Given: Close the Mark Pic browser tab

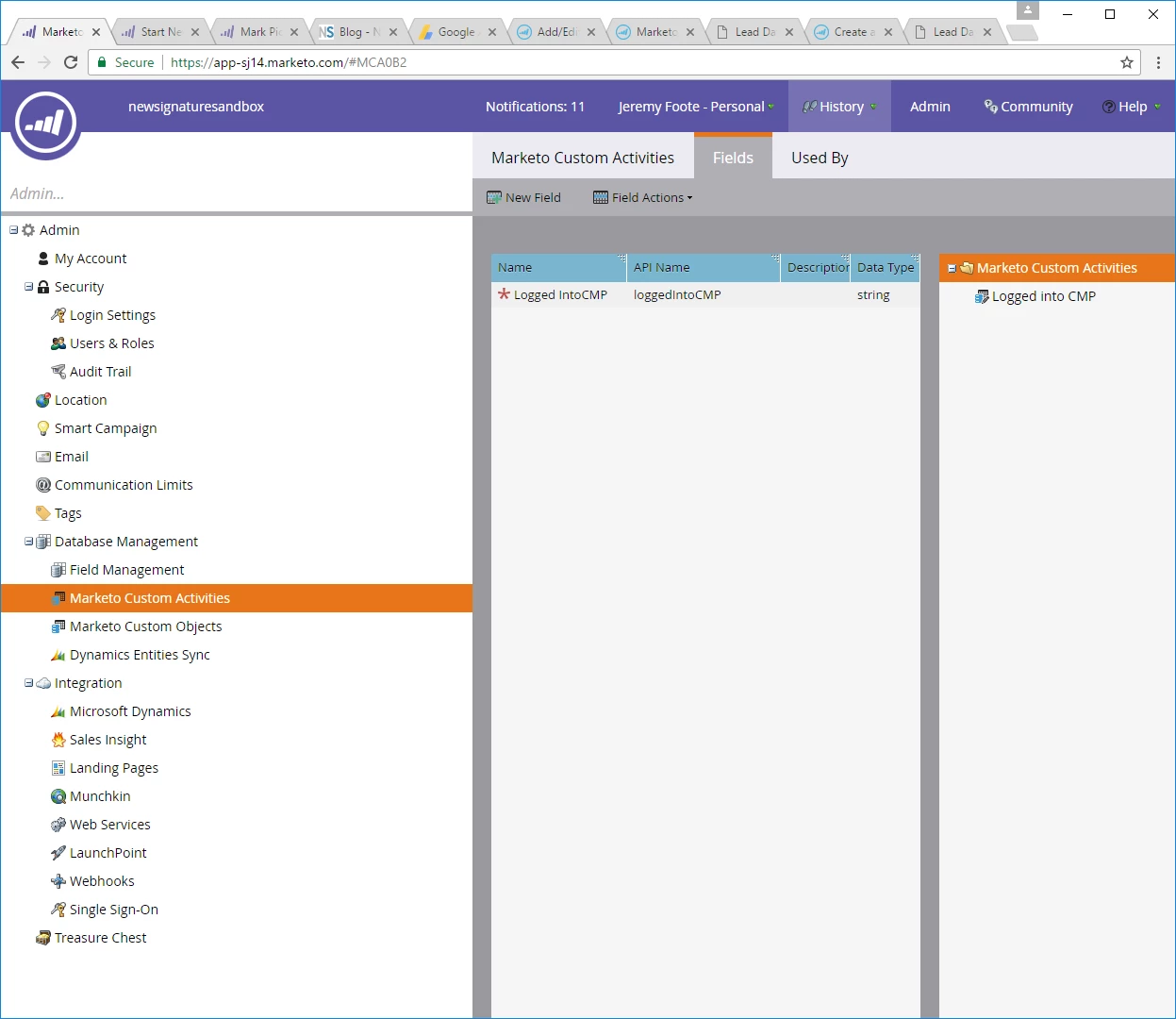Looking at the screenshot, I should pos(294,32).
